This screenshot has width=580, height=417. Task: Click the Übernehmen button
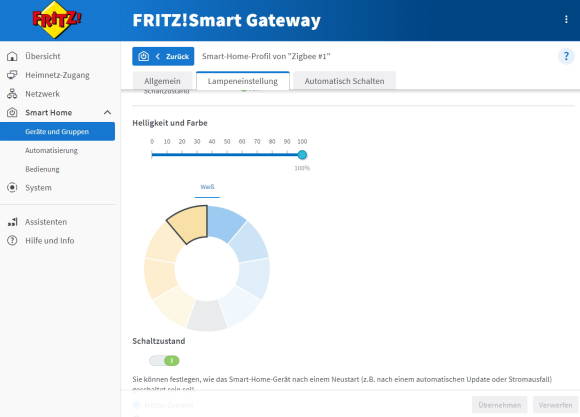pos(499,405)
